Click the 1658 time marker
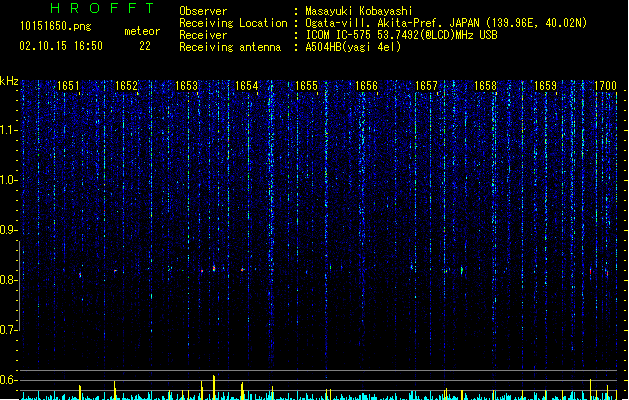 pyautogui.click(x=485, y=86)
